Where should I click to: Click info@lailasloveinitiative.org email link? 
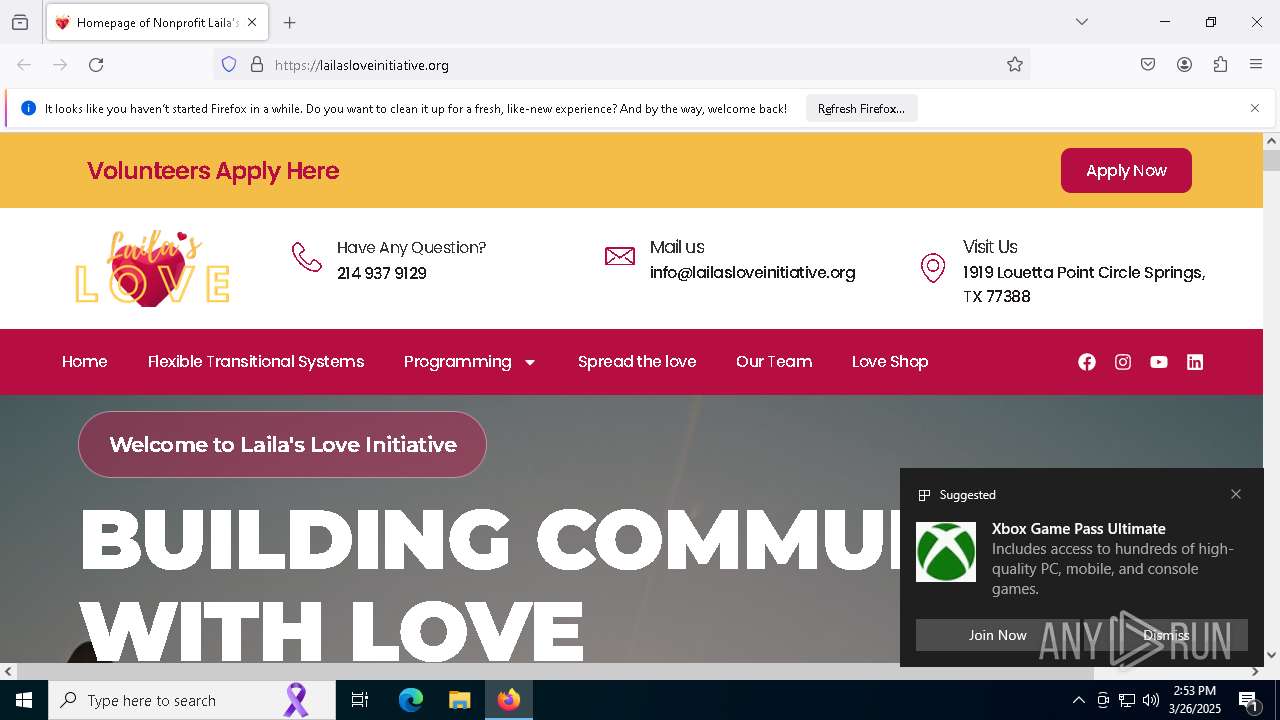pos(753,272)
